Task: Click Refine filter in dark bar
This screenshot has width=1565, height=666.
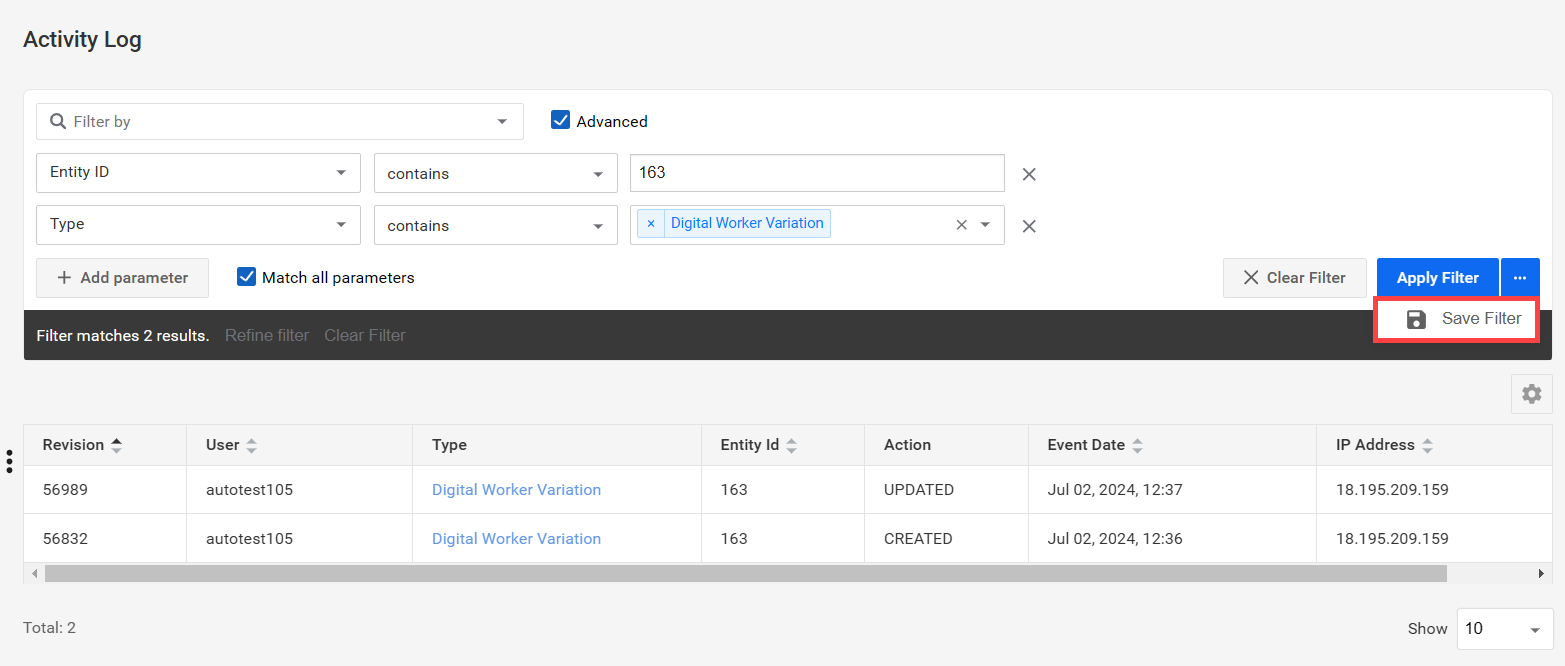Action: 267,335
